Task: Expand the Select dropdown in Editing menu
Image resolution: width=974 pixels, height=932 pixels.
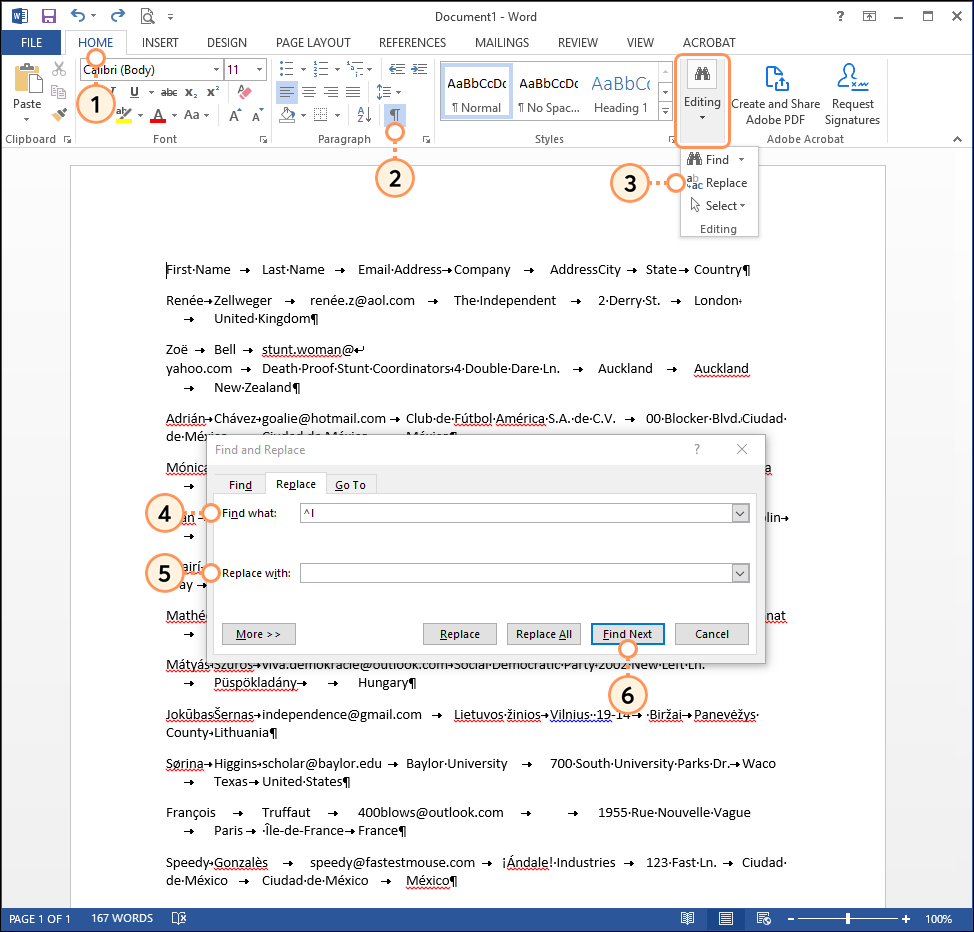Action: tap(742, 206)
